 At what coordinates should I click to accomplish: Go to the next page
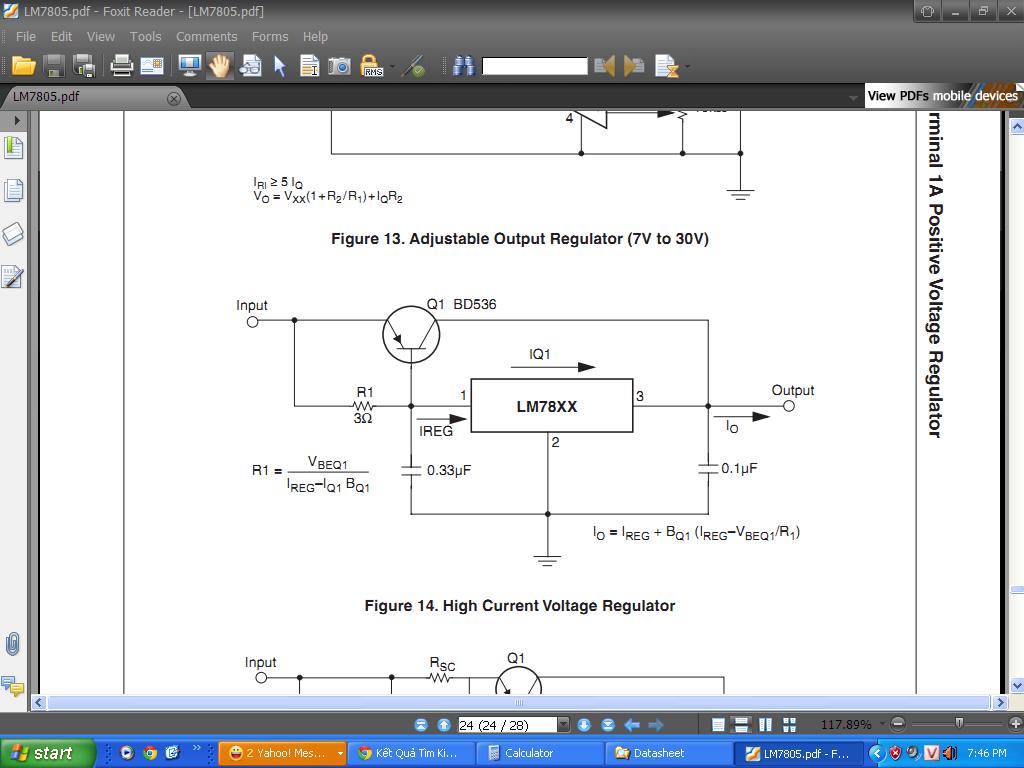pos(584,725)
